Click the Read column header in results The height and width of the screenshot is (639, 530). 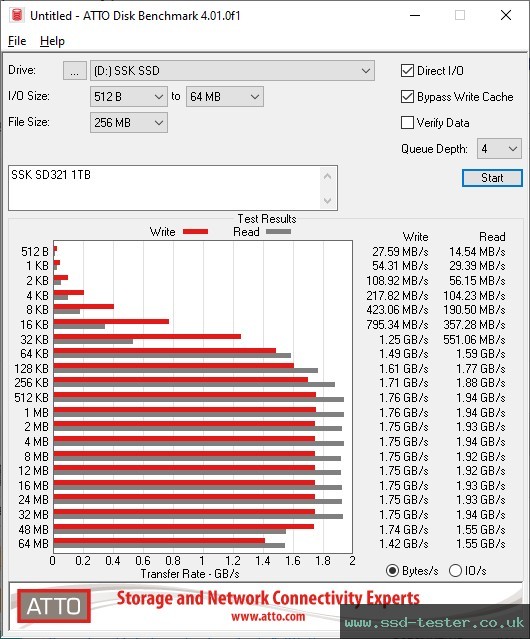[492, 237]
